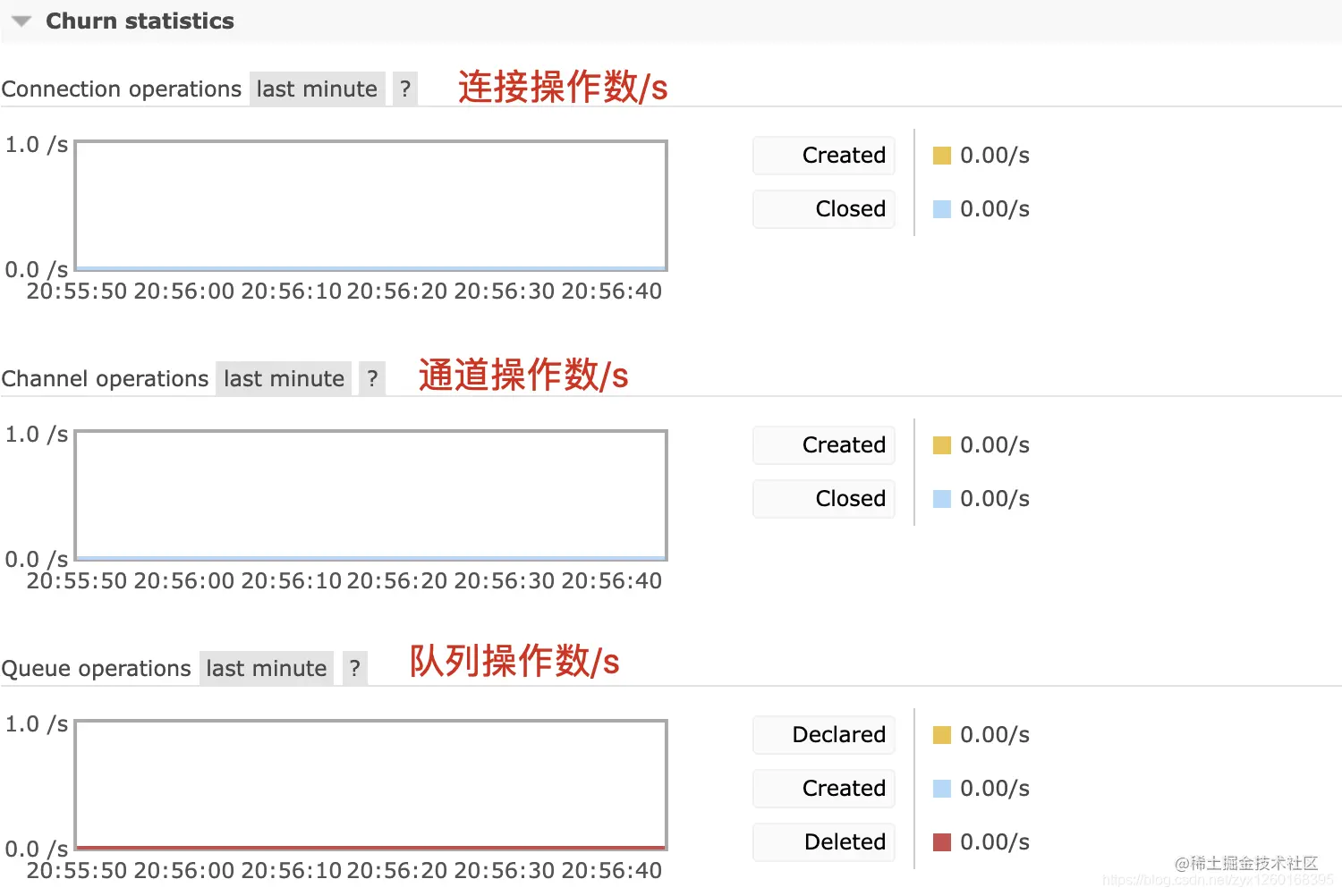Open 'last minute' range for Connection operations
The height and width of the screenshot is (896, 1342).
click(317, 89)
